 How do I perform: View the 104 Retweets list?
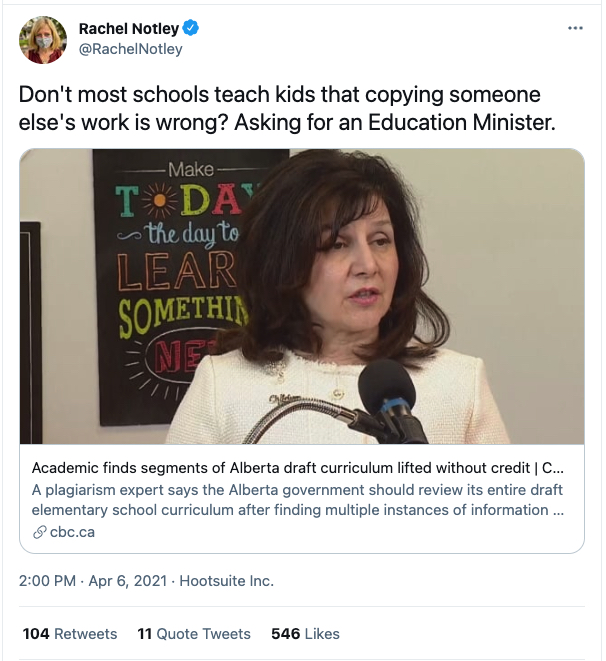click(70, 634)
